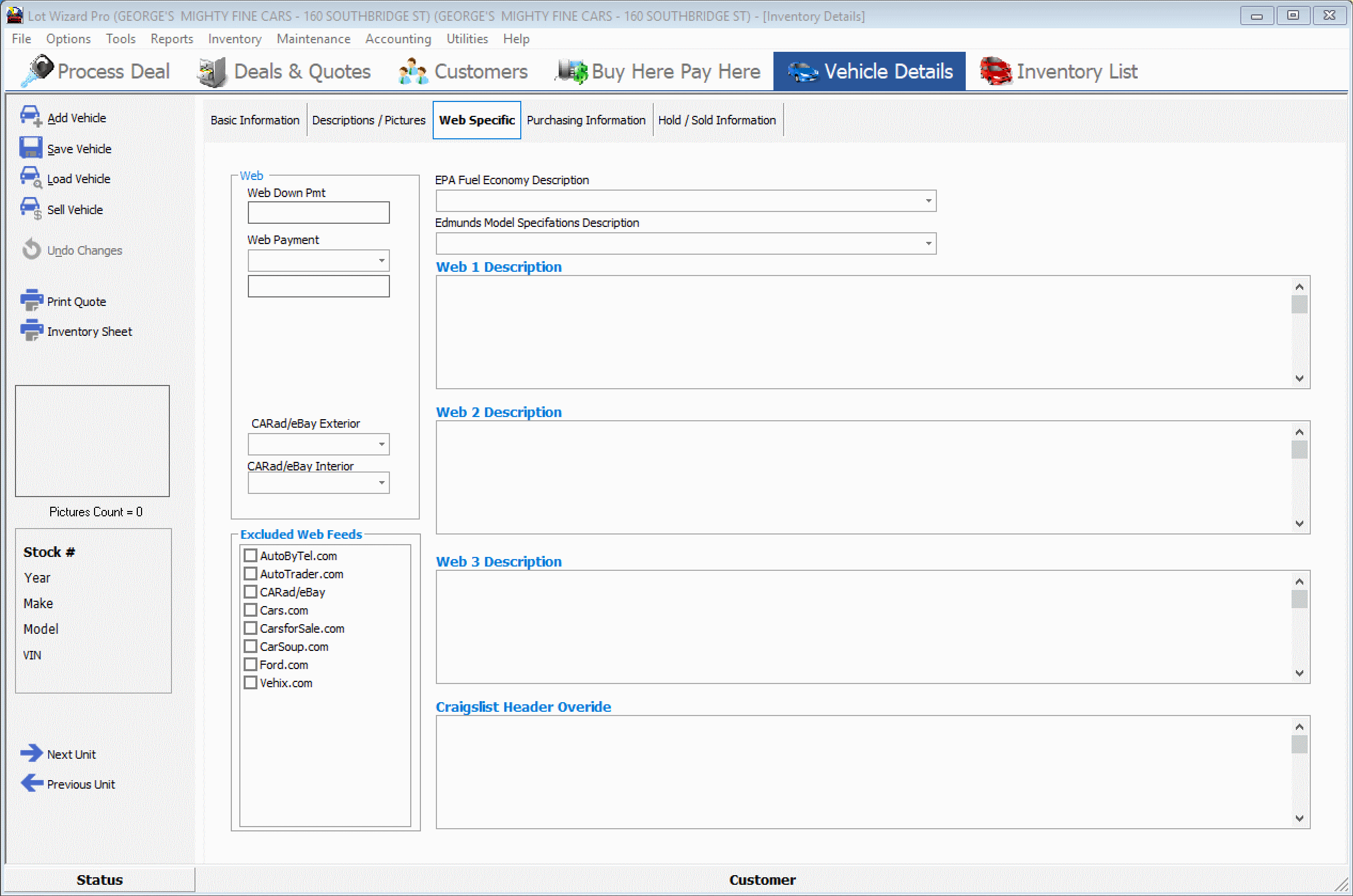The image size is (1353, 896).
Task: Open the EPA Fuel Economy Description dropdown
Action: 928,201
